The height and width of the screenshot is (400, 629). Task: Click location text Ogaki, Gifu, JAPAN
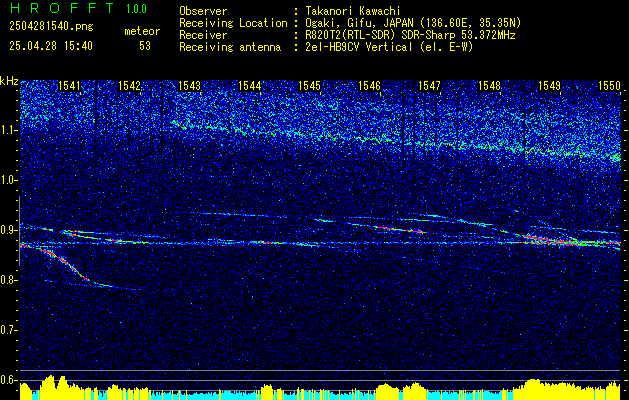(359, 23)
